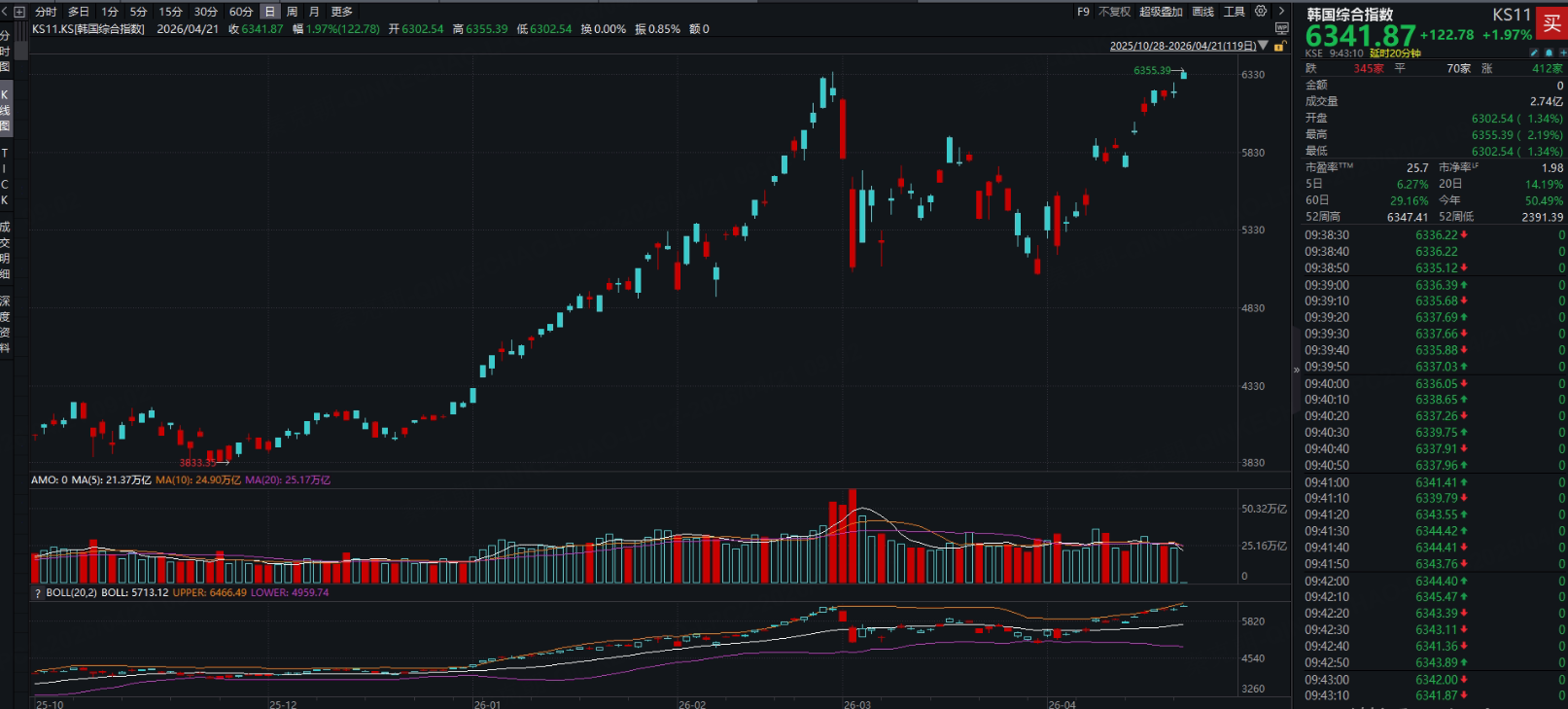Switch to 分时 intraday tab
This screenshot has height=709, width=1568.
point(46,12)
